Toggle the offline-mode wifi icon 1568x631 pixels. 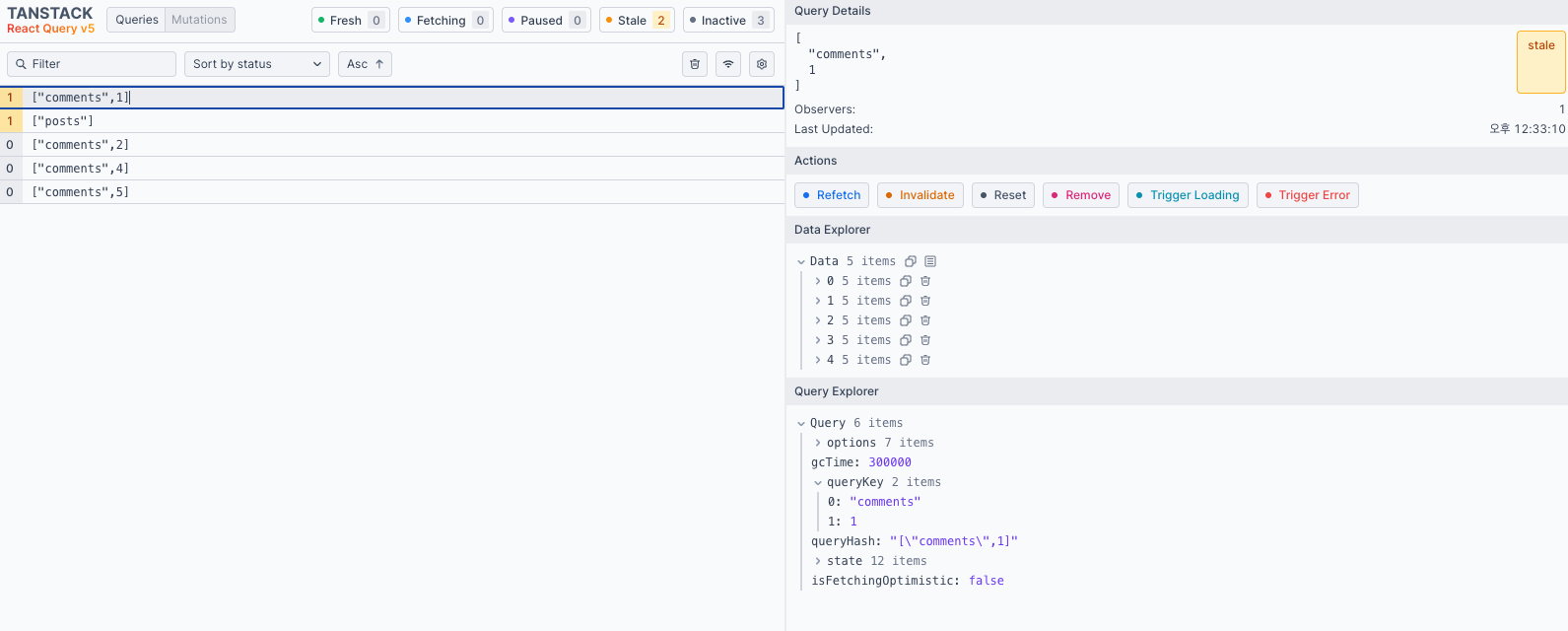click(x=728, y=64)
